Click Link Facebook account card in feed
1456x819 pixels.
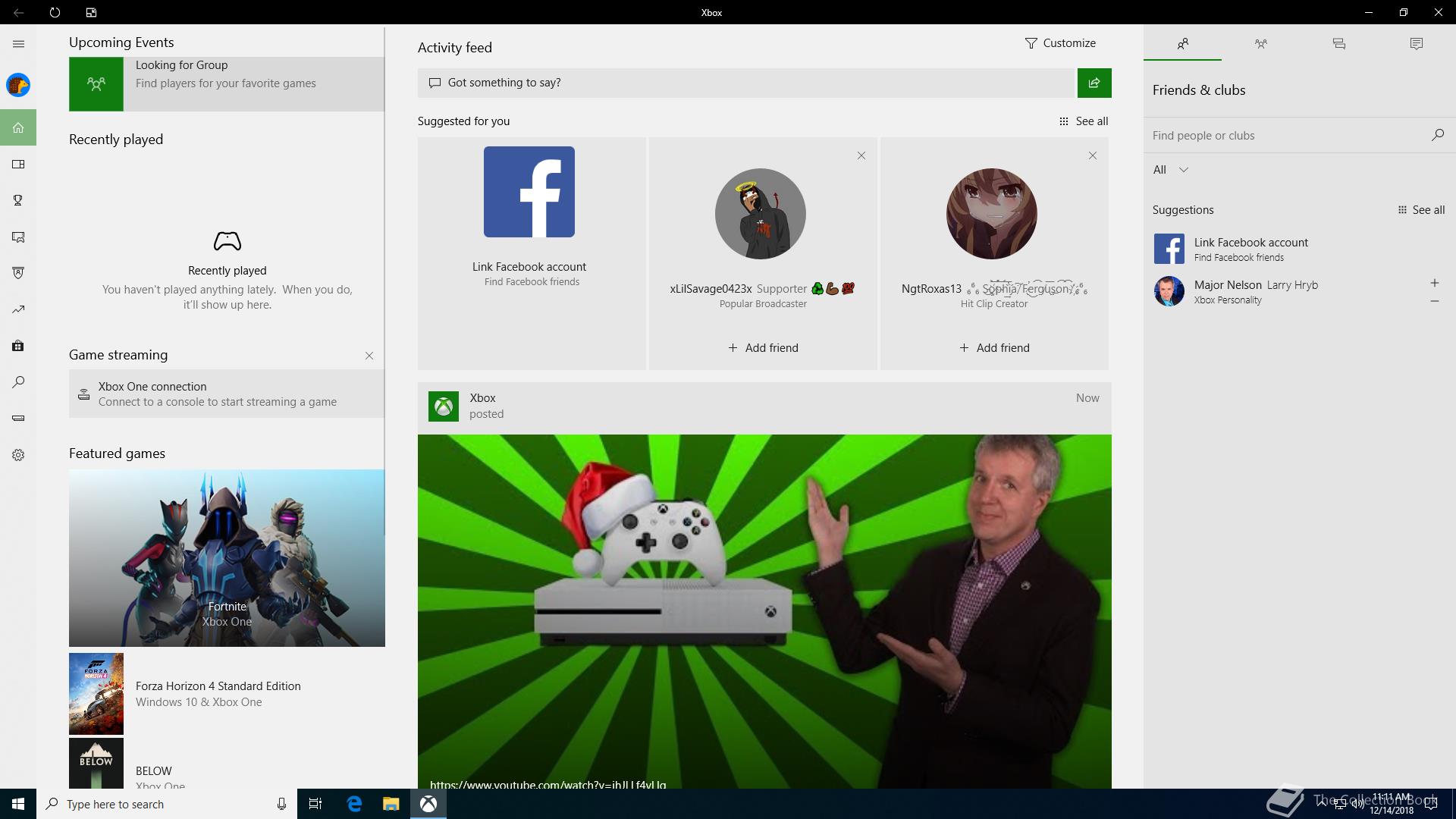click(532, 253)
